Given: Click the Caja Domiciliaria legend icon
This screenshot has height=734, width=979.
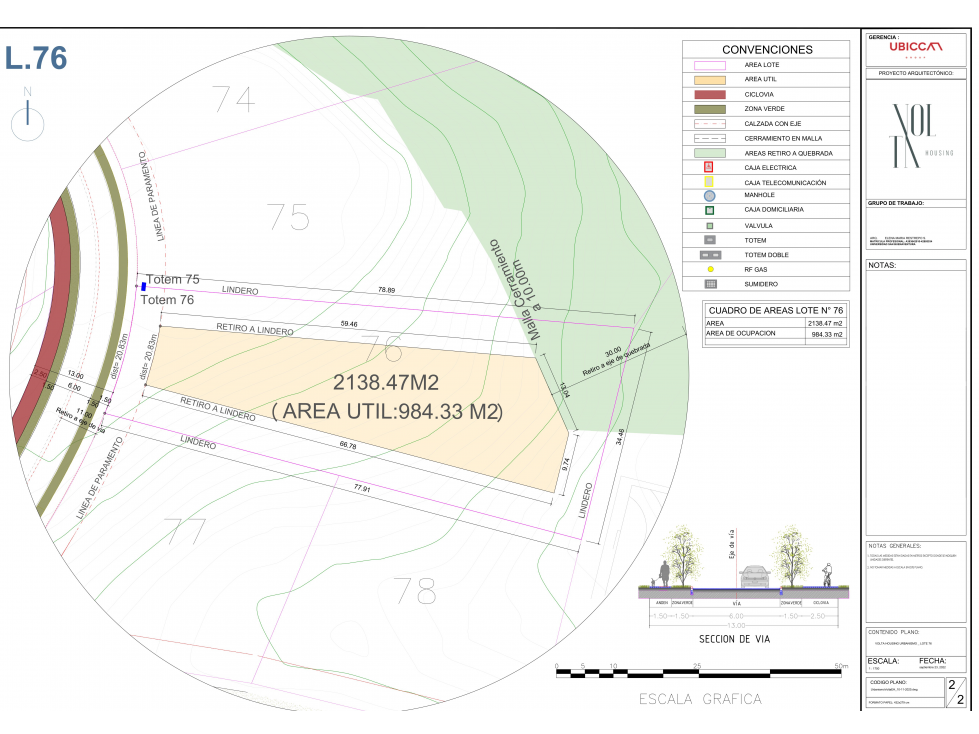Looking at the screenshot, I should (709, 210).
